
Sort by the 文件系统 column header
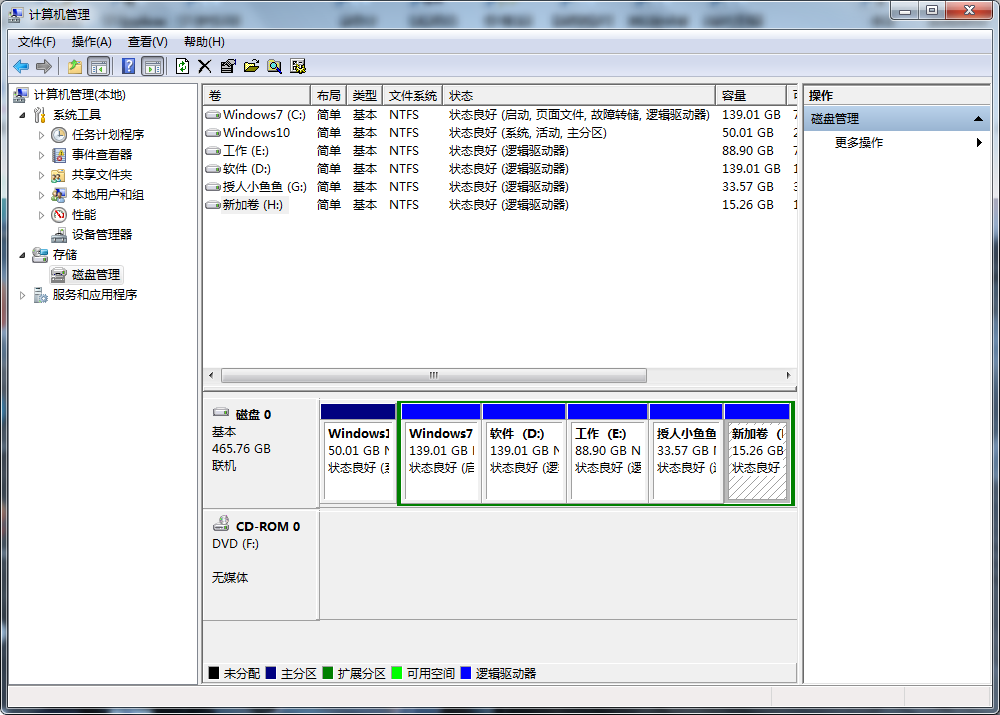pyautogui.click(x=412, y=96)
